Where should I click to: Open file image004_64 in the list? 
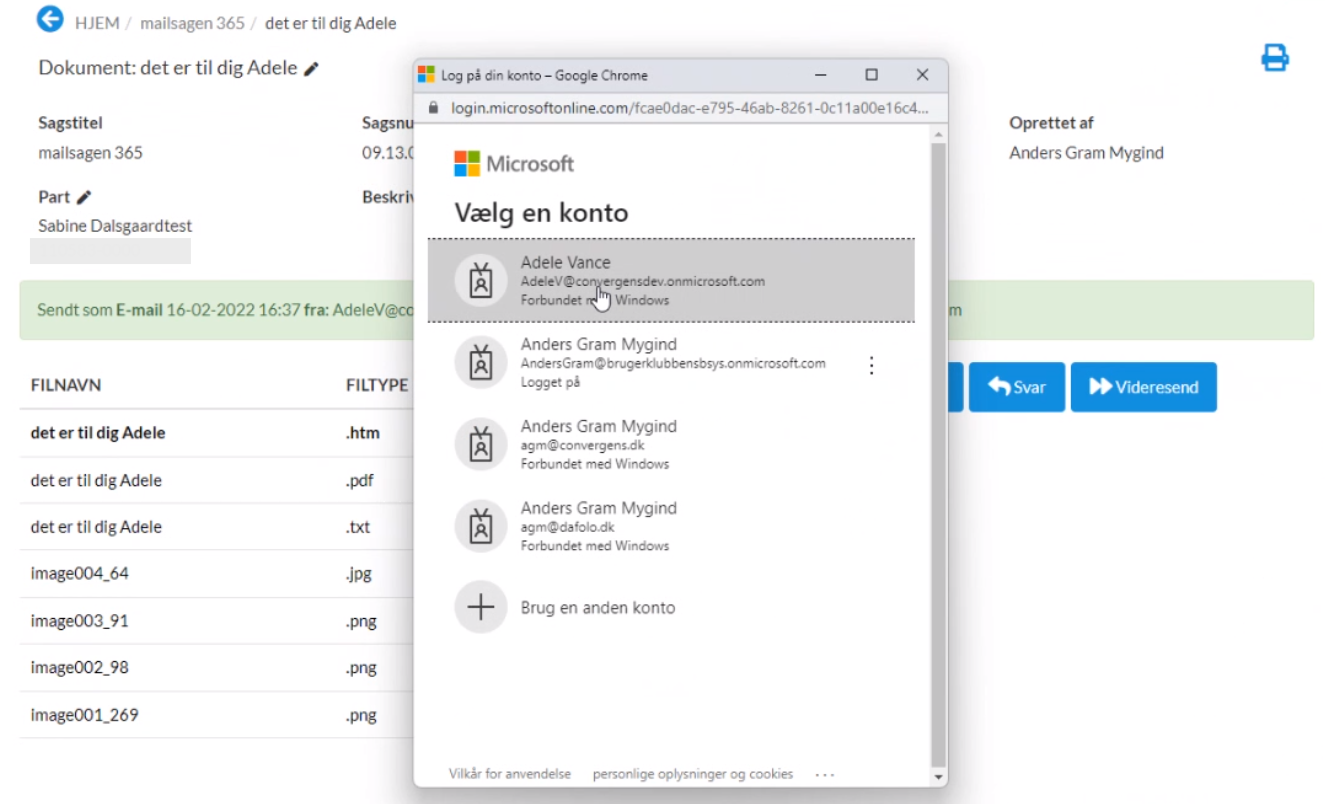(x=80, y=574)
